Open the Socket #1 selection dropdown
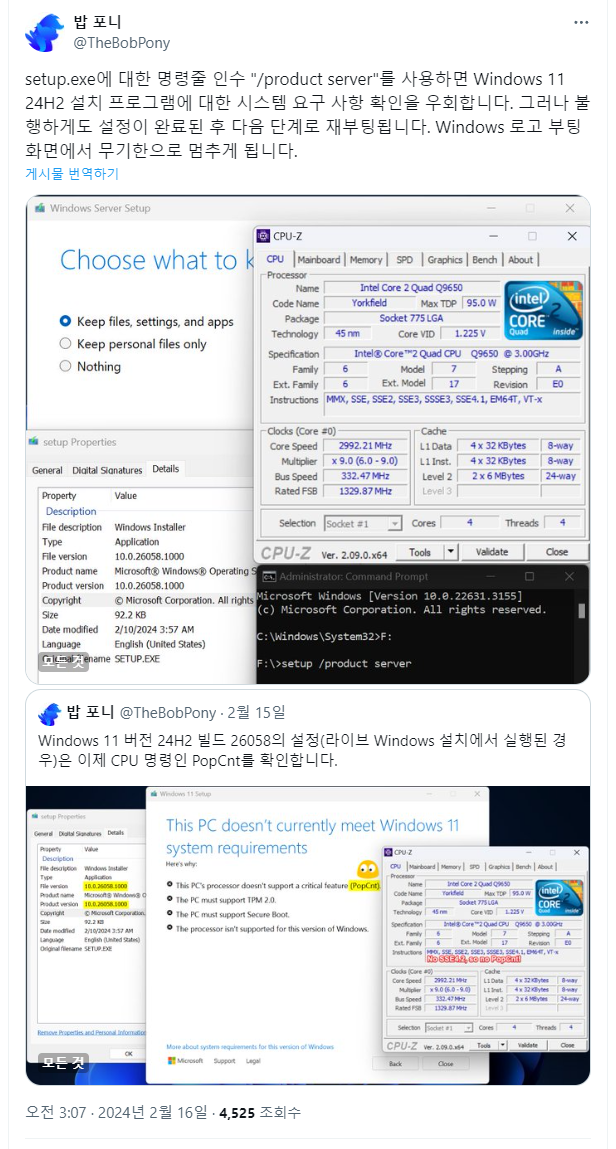 tap(363, 523)
